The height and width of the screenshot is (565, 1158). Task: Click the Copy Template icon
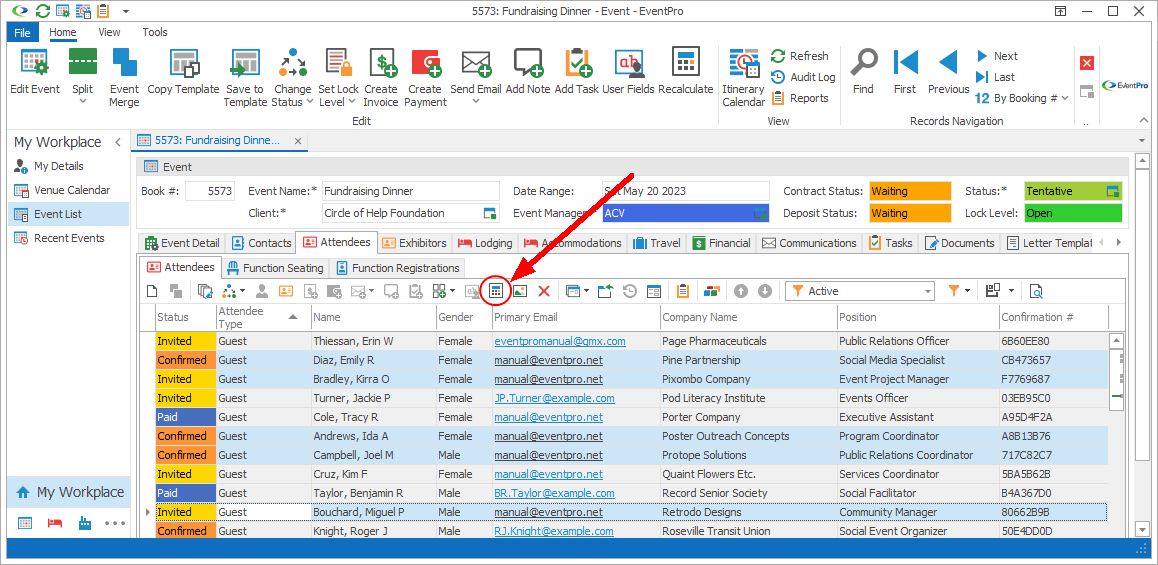pos(183,62)
